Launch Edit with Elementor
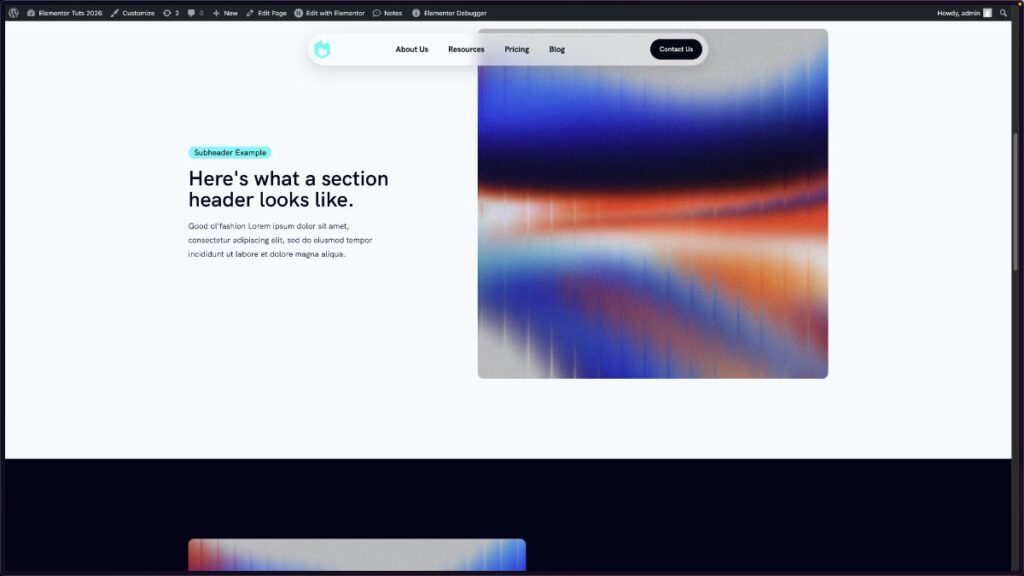Image resolution: width=1024 pixels, height=576 pixels. [329, 13]
